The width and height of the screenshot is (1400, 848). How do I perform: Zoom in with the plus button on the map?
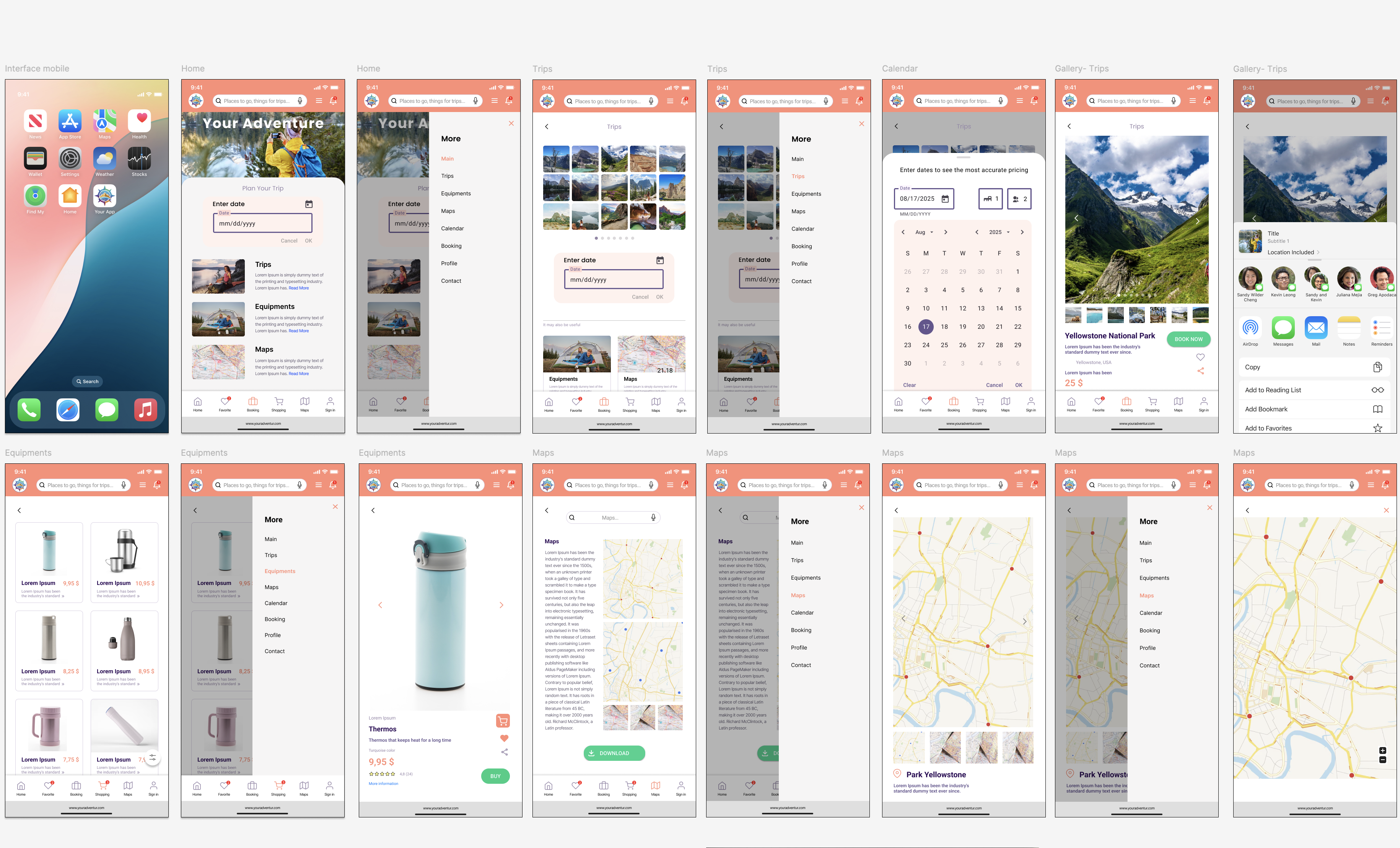pos(1382,750)
